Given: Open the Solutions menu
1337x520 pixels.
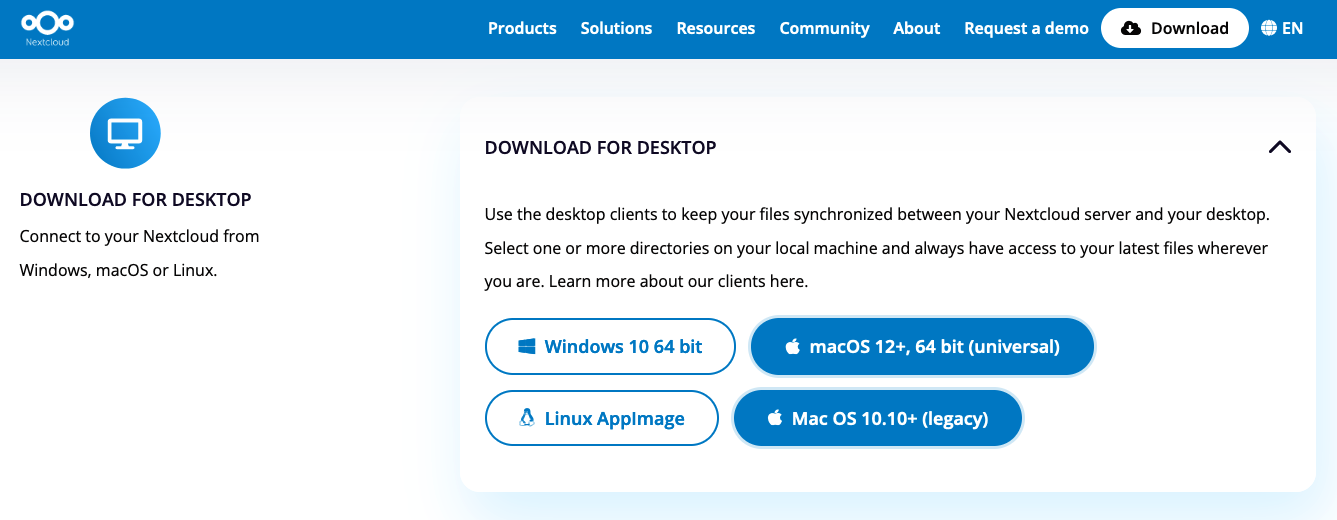Looking at the screenshot, I should pos(616,28).
